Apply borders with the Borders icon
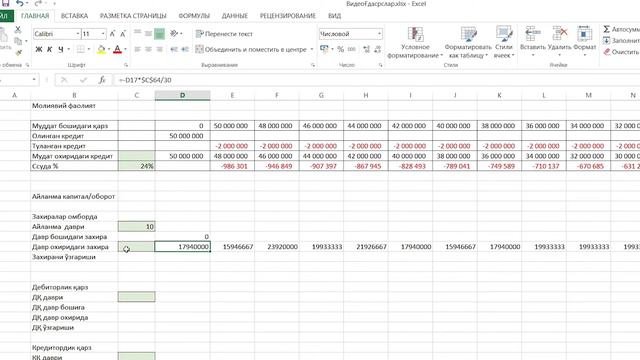Image resolution: width=640 pixels, height=360 pixels. (81, 49)
